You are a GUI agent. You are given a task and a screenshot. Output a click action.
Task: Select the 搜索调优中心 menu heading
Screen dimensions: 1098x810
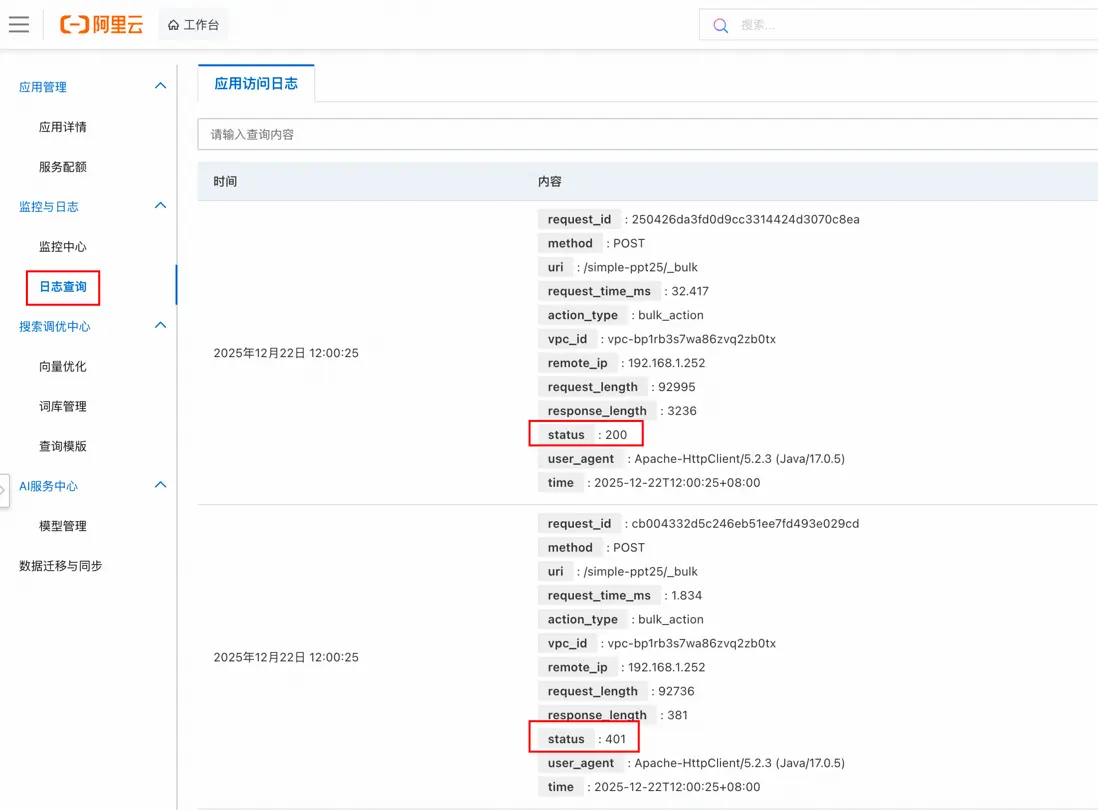55,326
